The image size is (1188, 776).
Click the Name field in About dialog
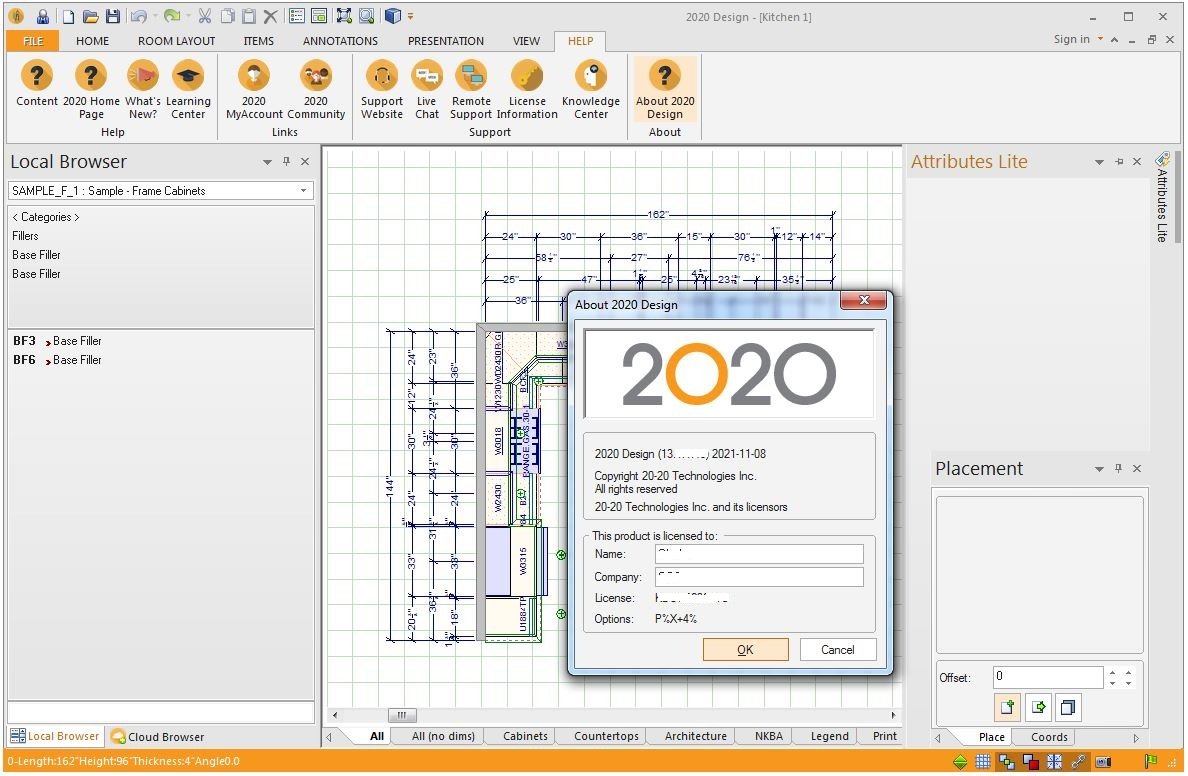pos(759,554)
